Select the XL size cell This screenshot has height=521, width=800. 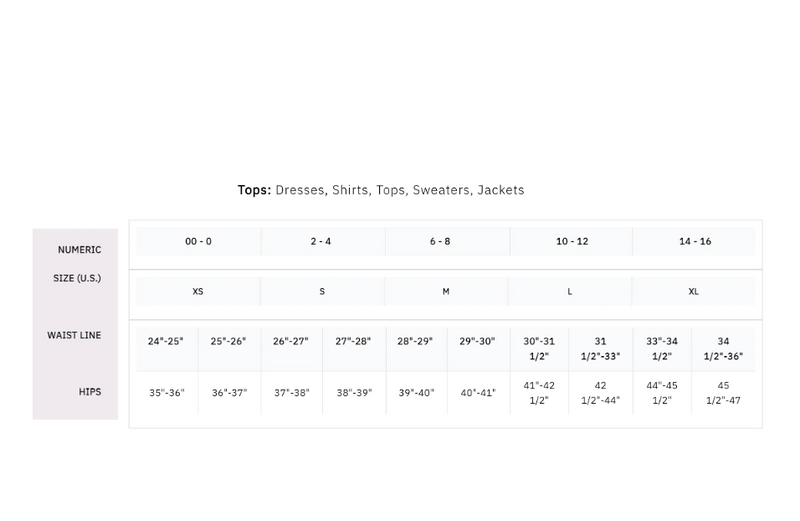(694, 292)
